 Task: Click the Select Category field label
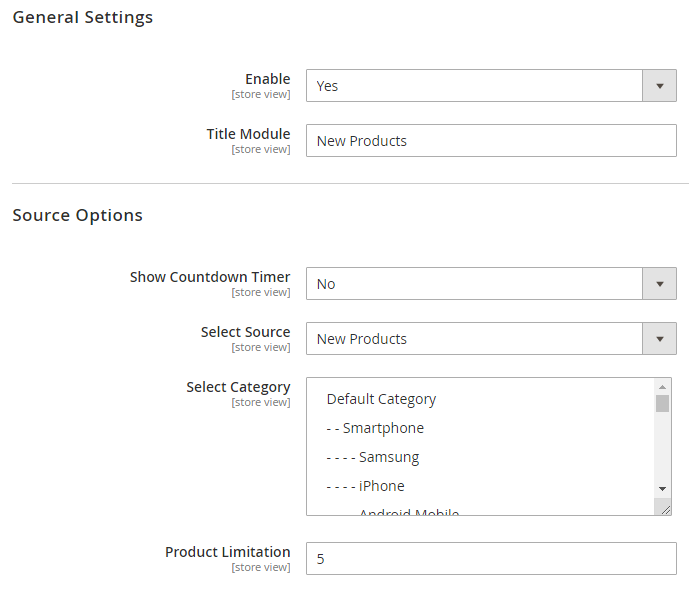[238, 387]
